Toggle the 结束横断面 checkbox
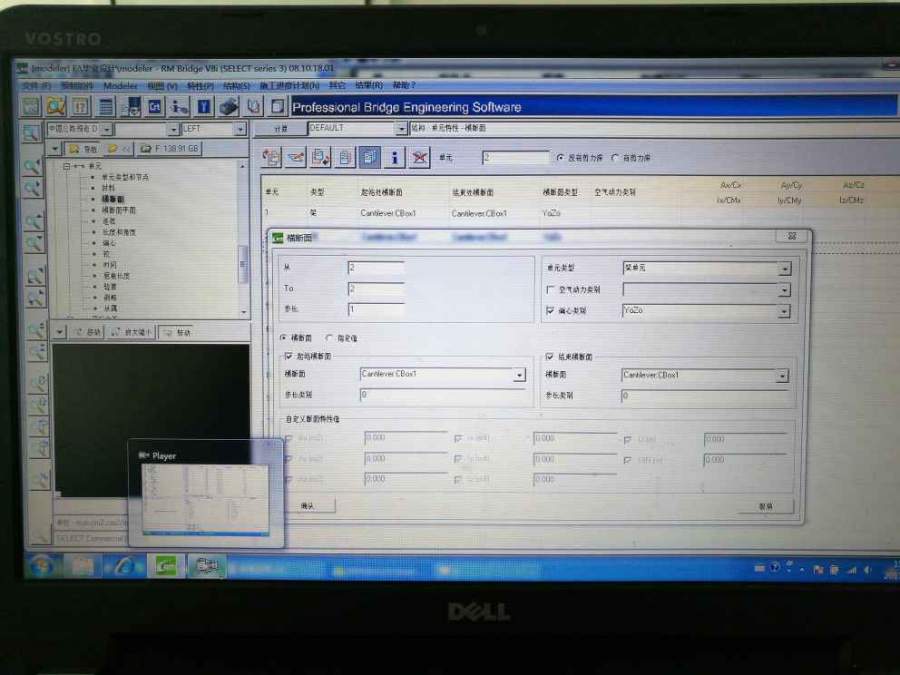Screen dimensions: 900x675 pos(549,357)
